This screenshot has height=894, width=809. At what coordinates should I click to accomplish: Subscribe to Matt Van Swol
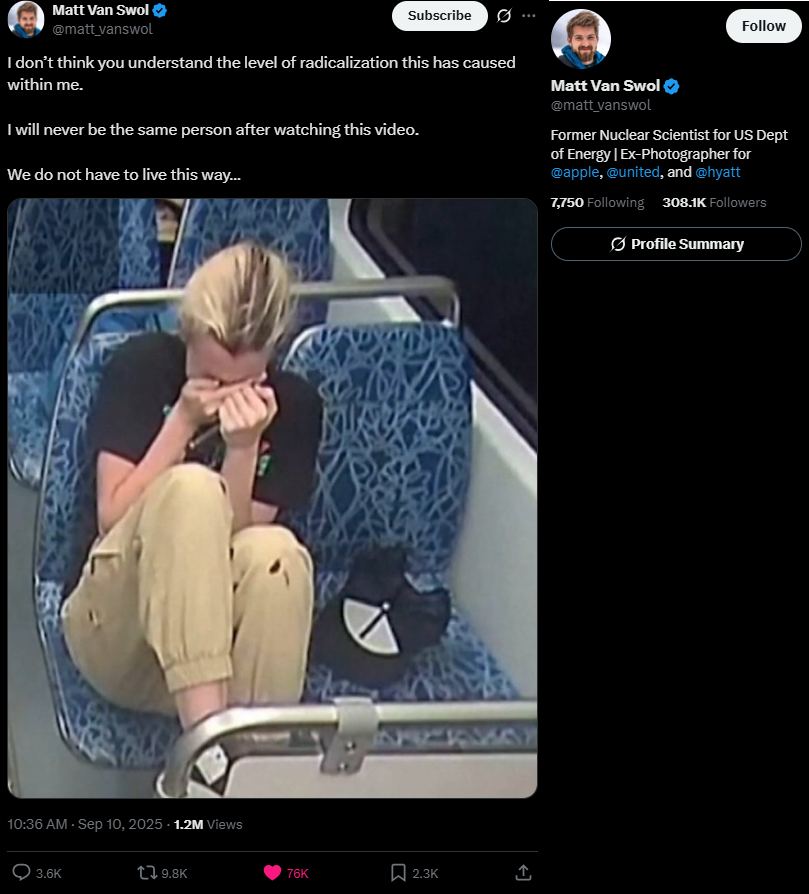(x=440, y=15)
